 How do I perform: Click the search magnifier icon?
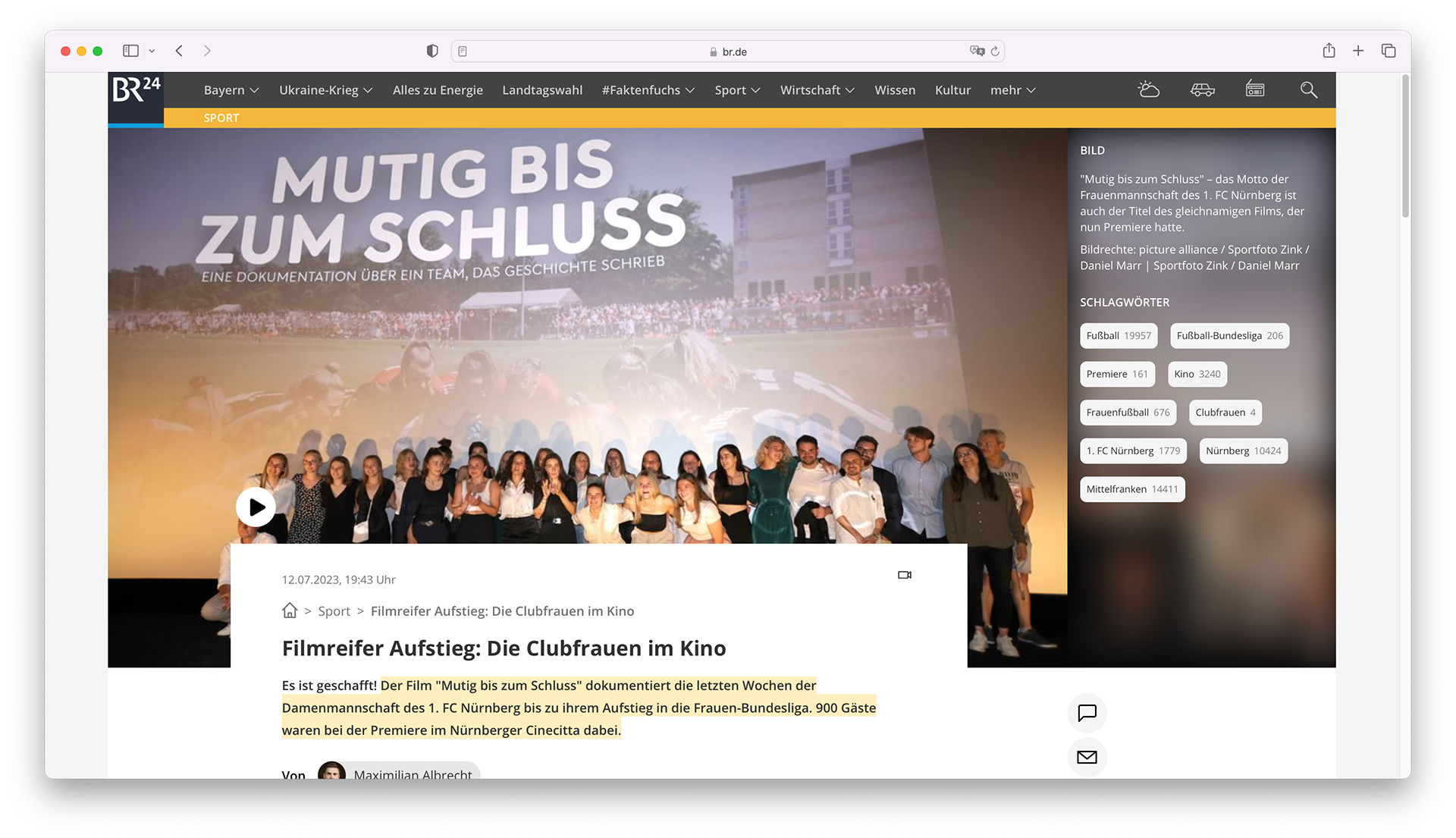[x=1308, y=89]
